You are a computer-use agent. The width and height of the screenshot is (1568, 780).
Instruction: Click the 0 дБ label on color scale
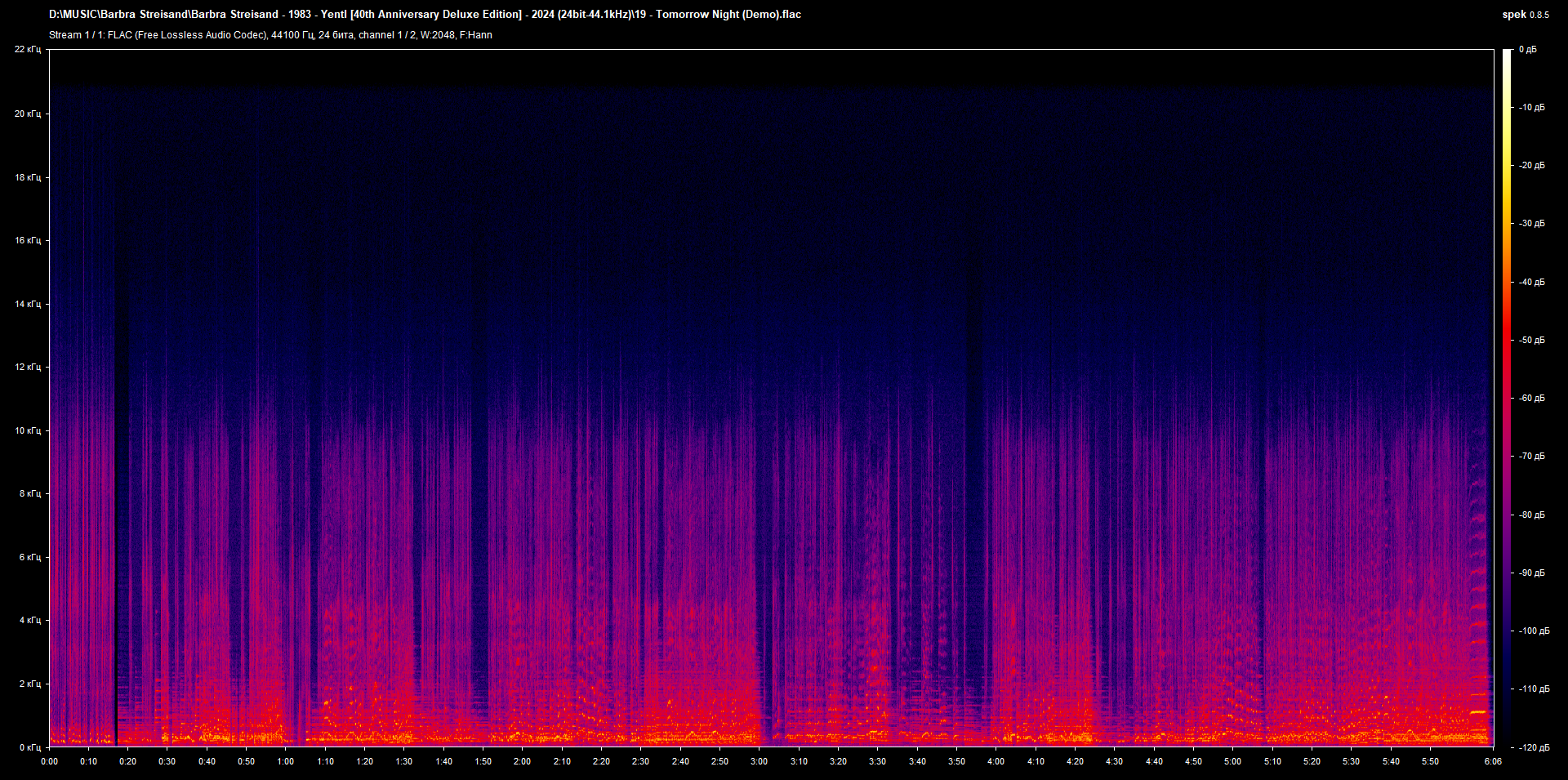(x=1530, y=49)
